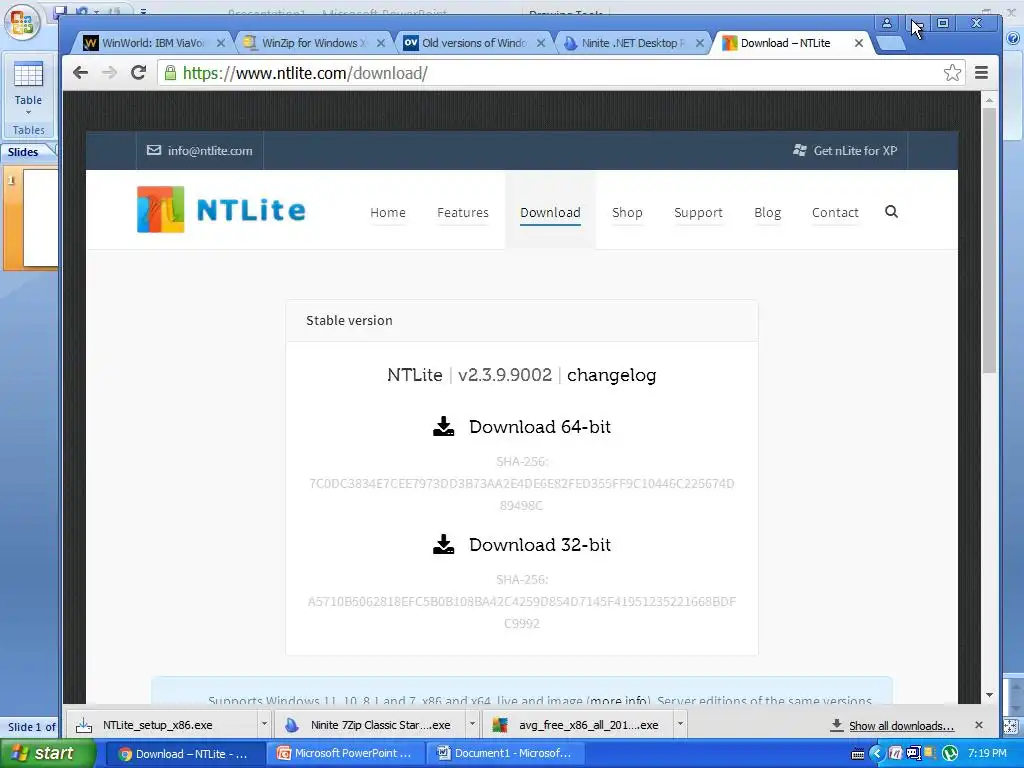Click the Windows flag icon near Get nLite

[799, 150]
